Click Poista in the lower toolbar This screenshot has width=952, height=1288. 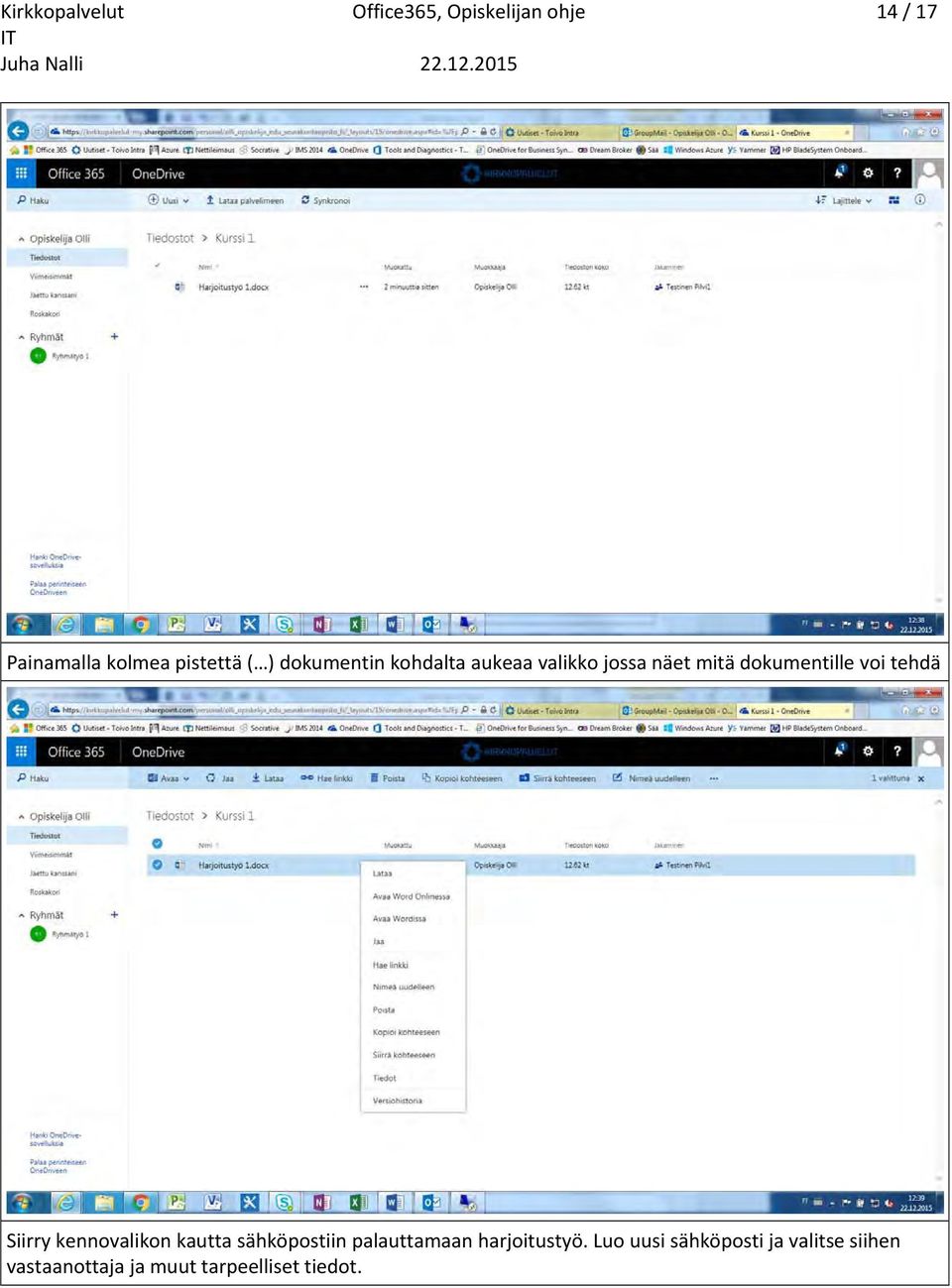(388, 778)
